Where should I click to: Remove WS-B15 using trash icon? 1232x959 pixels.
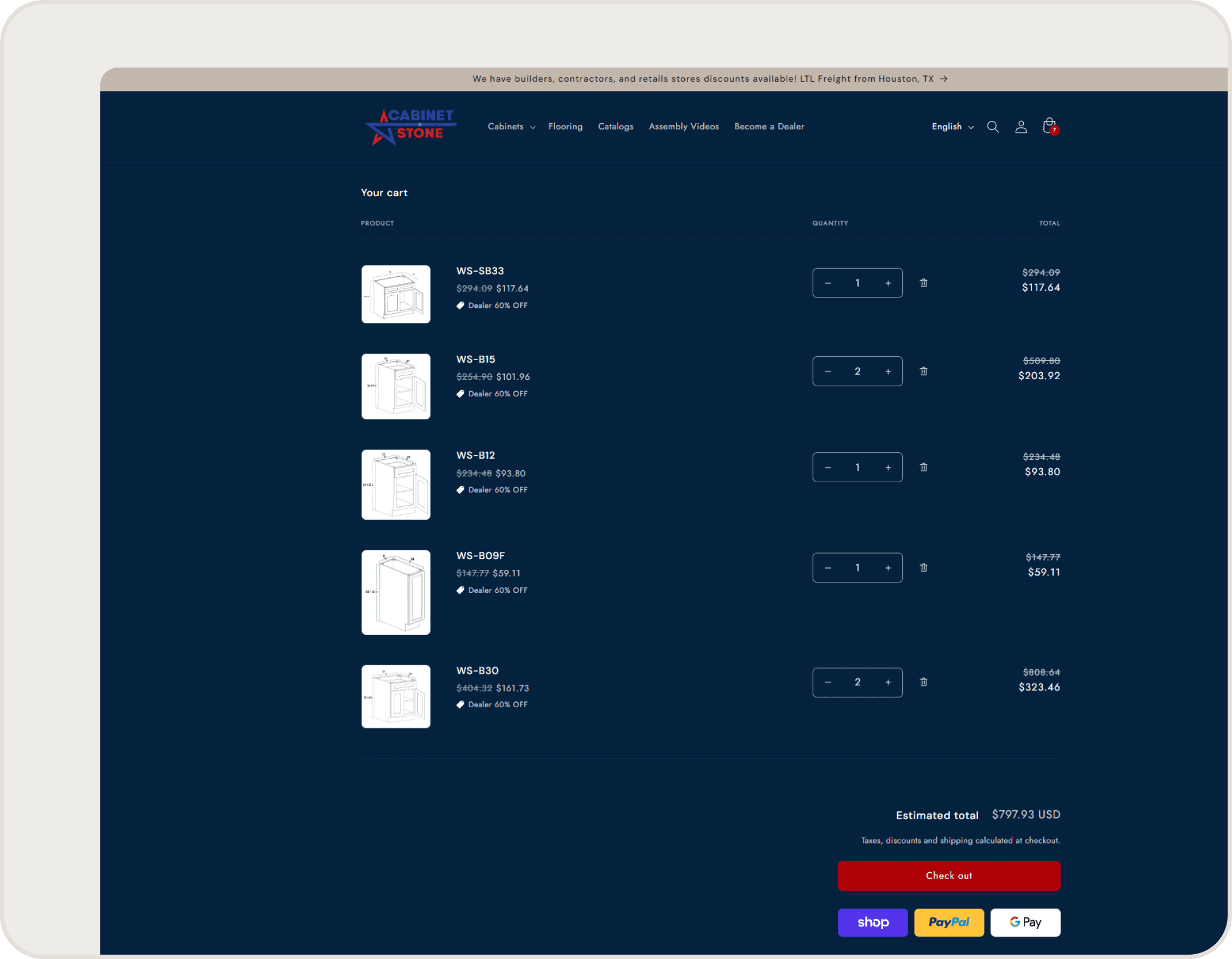tap(923, 371)
